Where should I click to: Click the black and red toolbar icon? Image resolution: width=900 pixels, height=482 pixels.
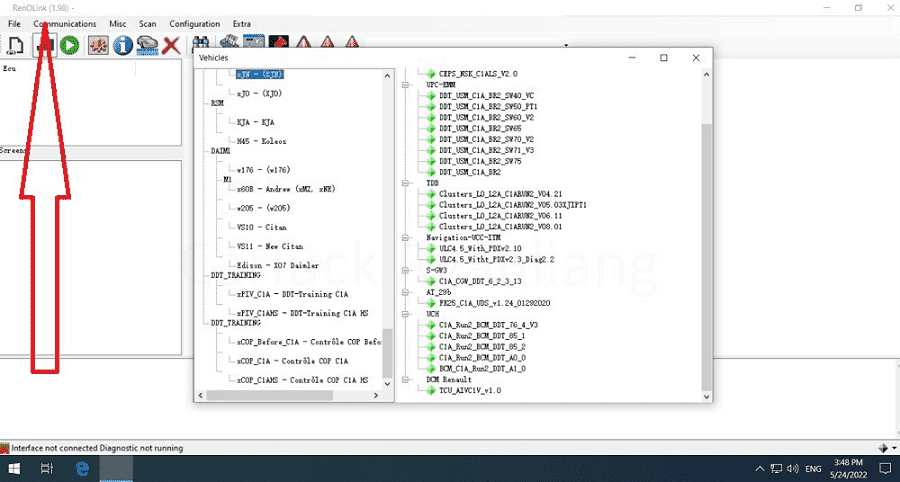[278, 42]
